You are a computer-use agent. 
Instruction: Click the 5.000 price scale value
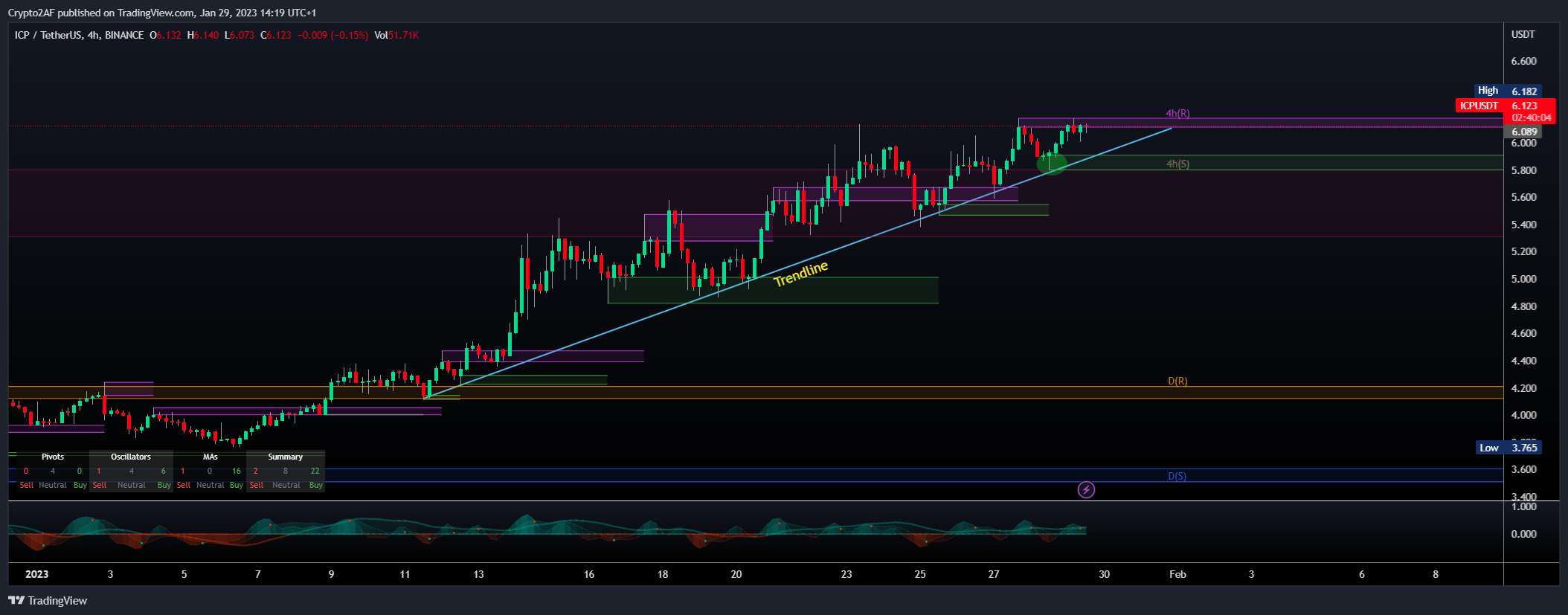pyautogui.click(x=1523, y=279)
